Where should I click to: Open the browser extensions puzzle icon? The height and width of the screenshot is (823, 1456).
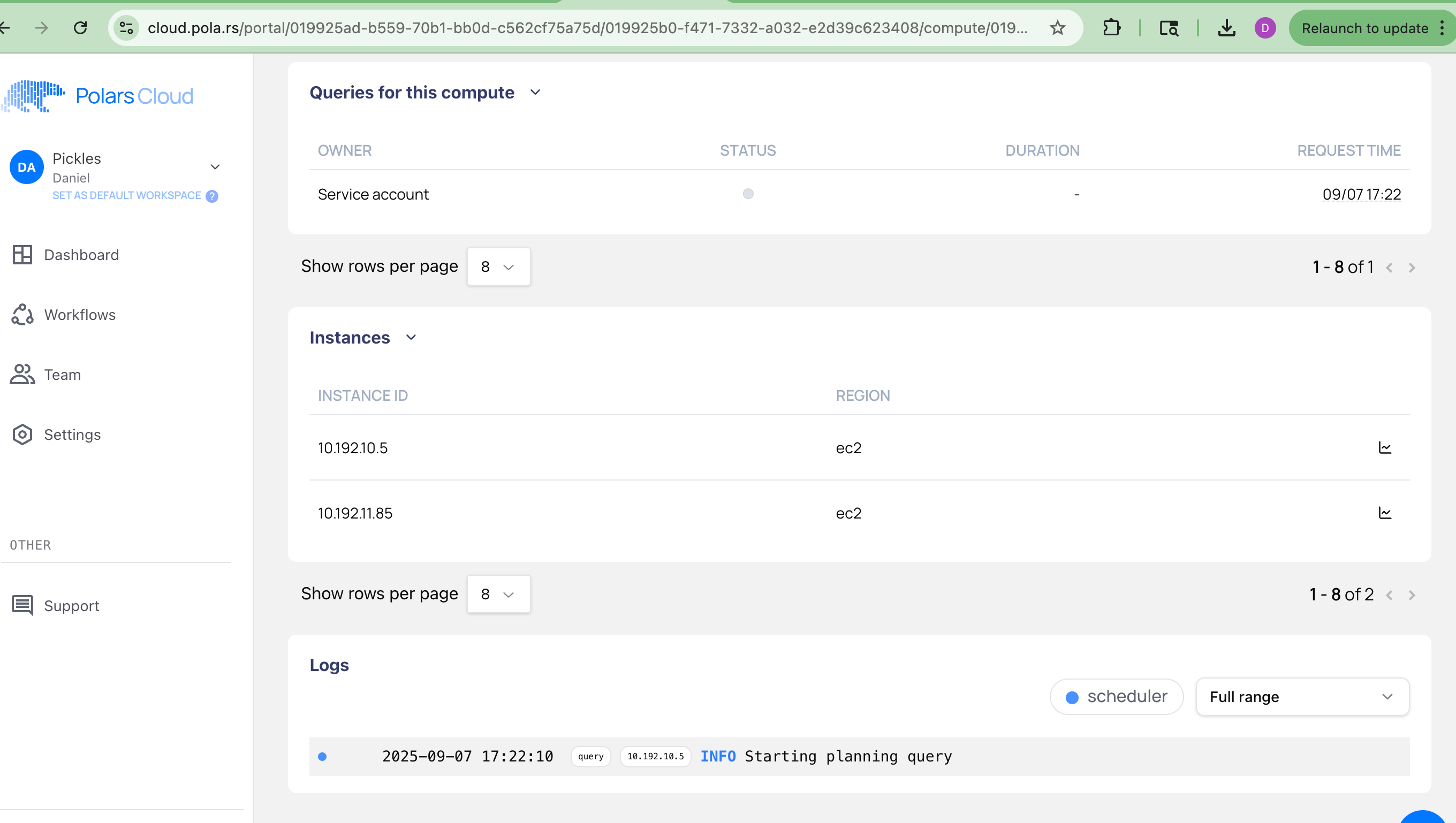tap(1111, 28)
